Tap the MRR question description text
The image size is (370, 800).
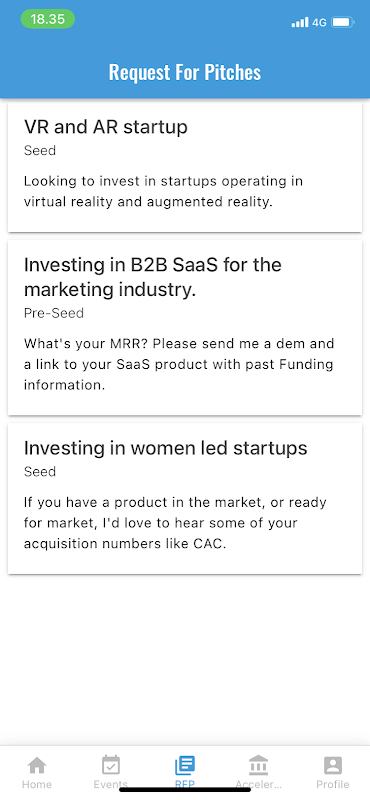tap(179, 364)
